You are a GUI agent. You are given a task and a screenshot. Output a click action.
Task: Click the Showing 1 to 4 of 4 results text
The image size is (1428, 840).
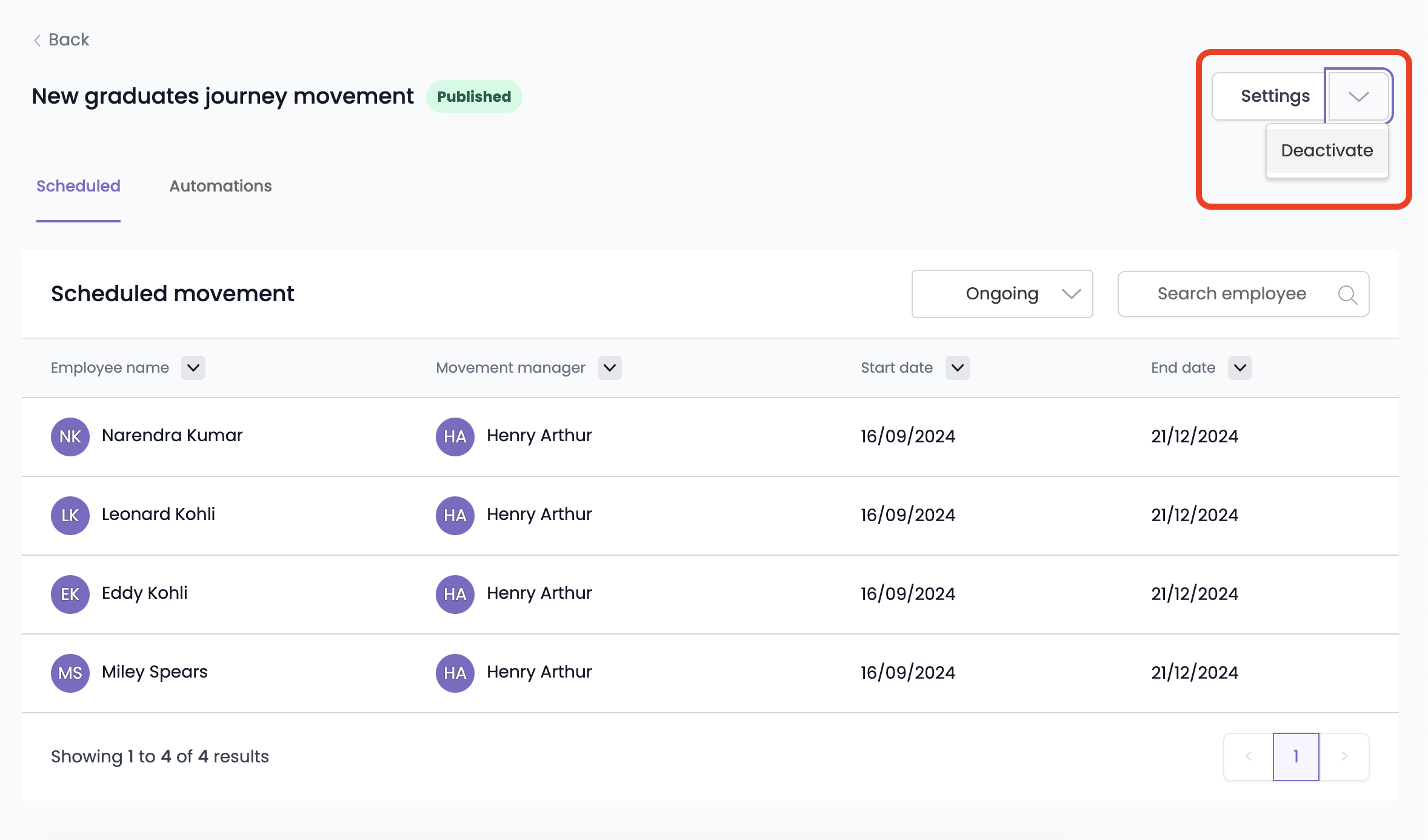tap(160, 756)
